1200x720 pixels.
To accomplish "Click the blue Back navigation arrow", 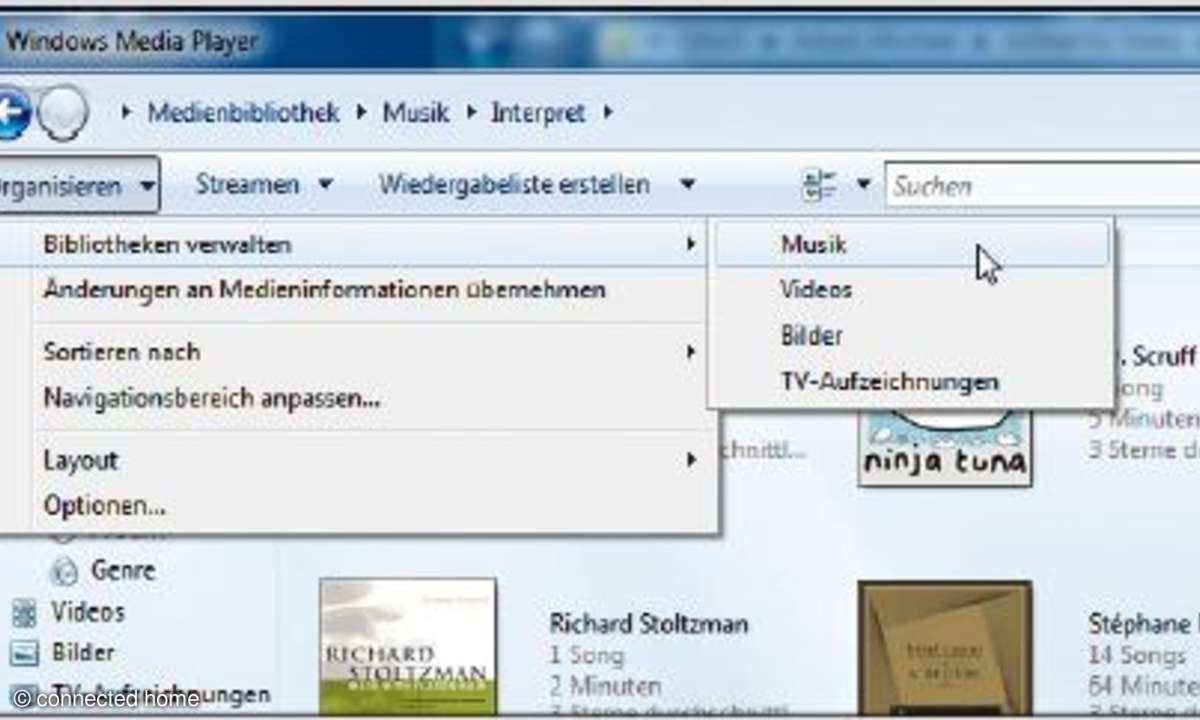I will 12,112.
